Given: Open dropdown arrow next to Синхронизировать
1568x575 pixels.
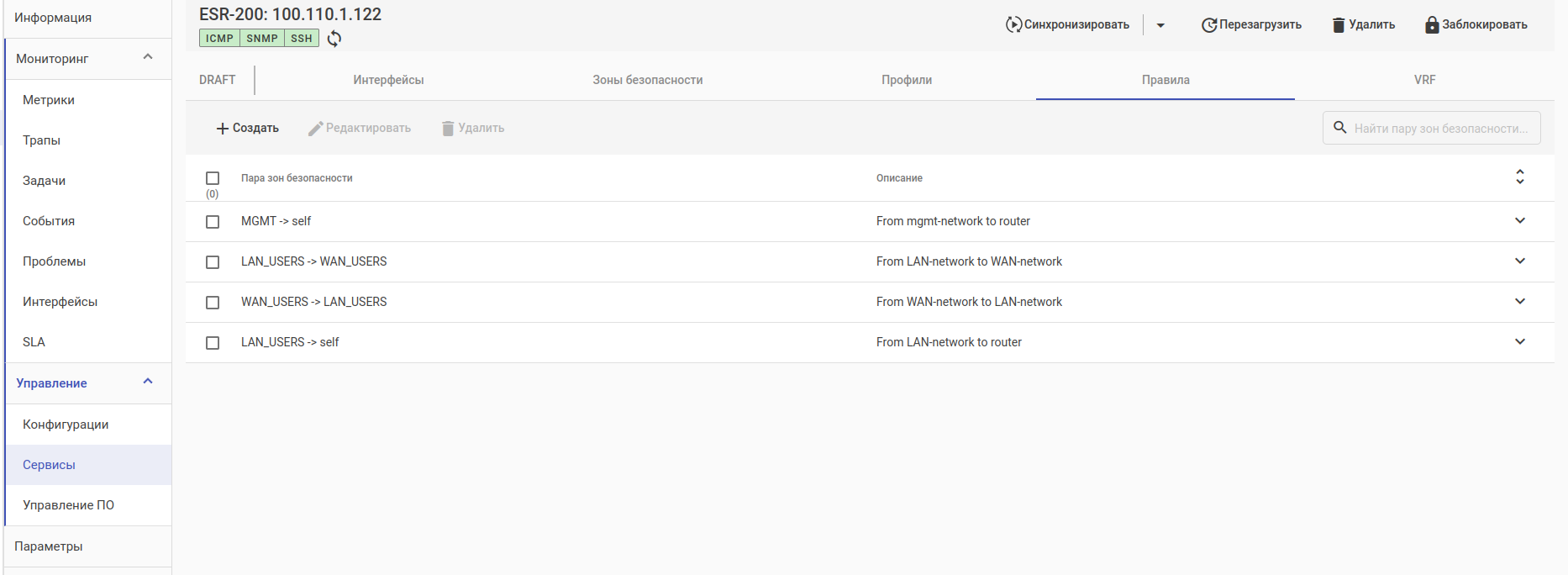Looking at the screenshot, I should click(1160, 25).
